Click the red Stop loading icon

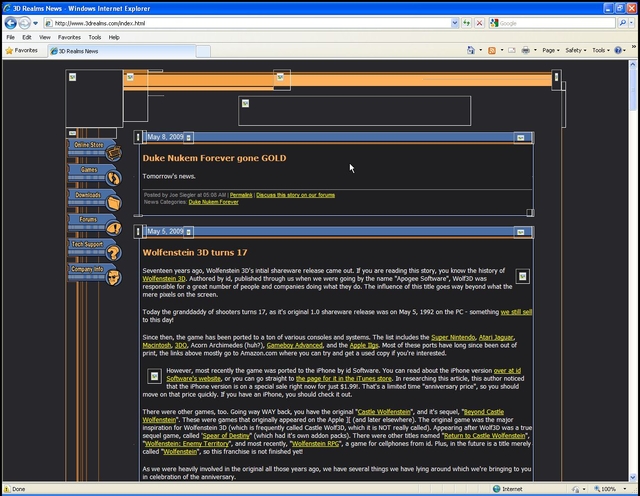point(479,23)
